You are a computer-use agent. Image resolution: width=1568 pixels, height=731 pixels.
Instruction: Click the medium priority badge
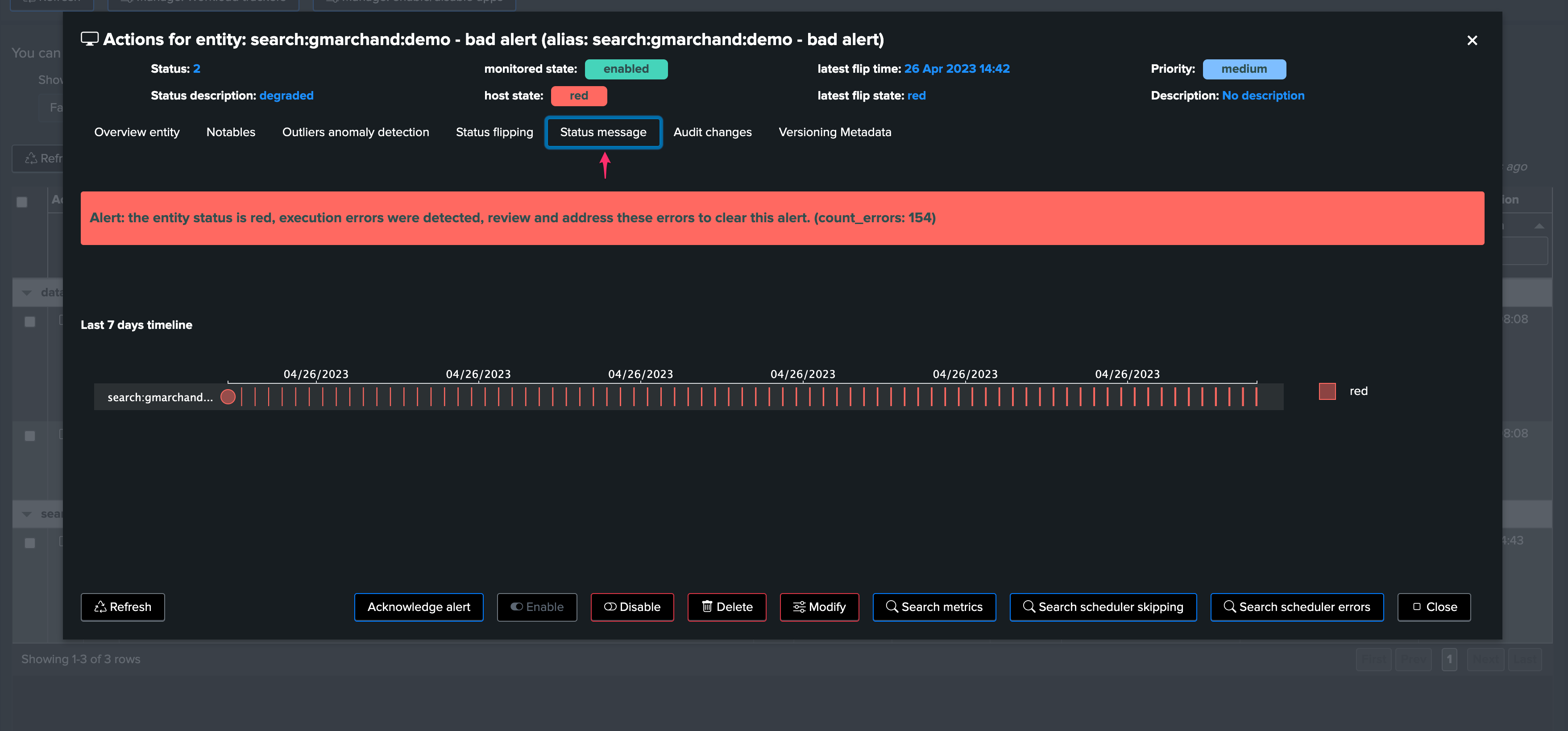1244,69
